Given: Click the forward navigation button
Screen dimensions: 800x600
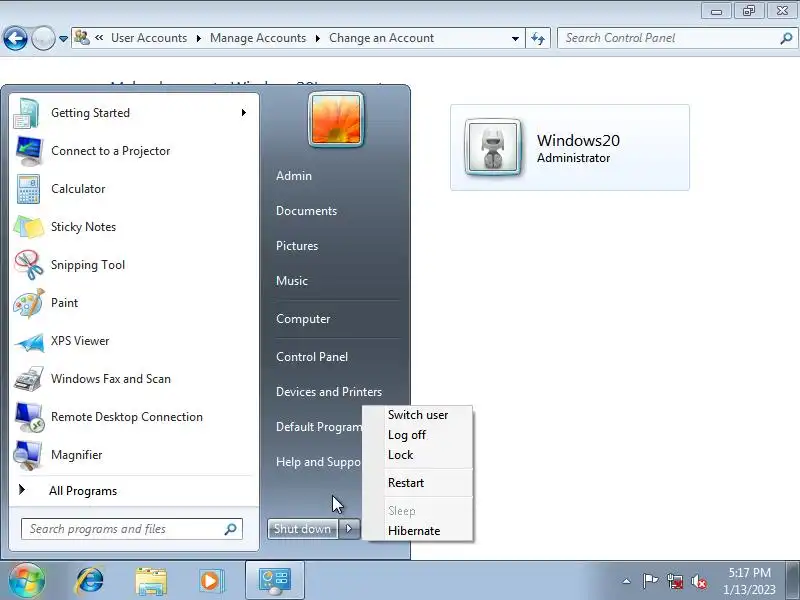Looking at the screenshot, I should (x=43, y=38).
